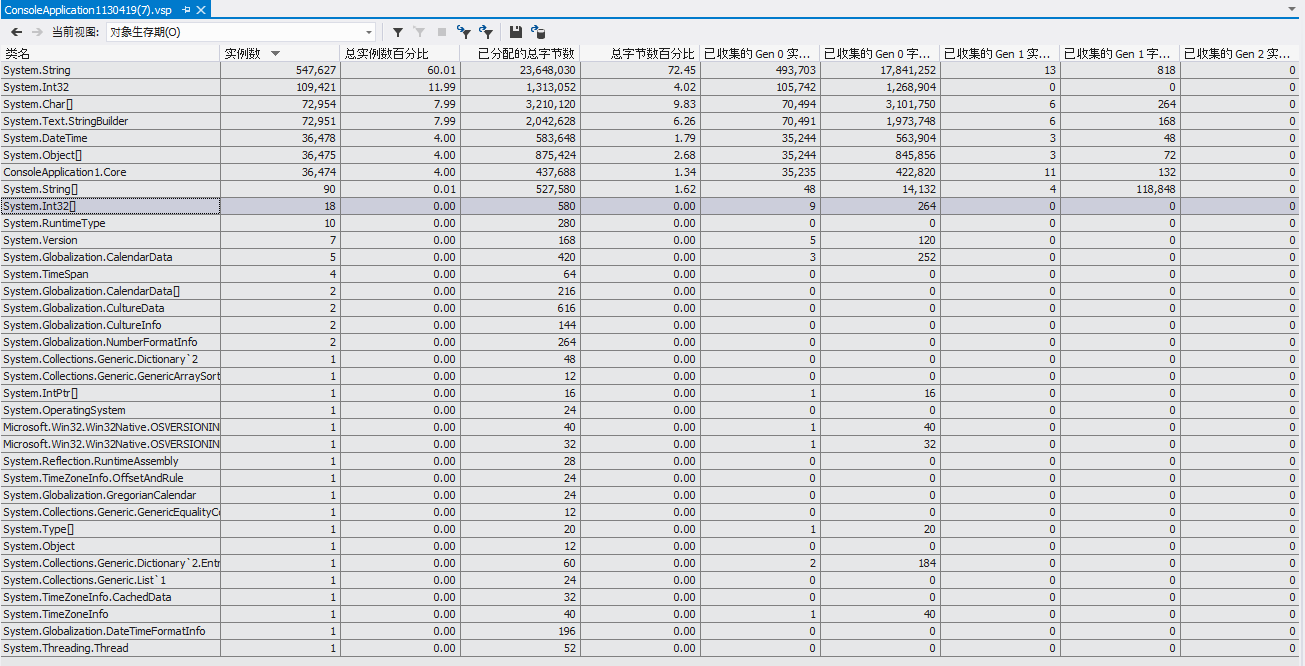
Task: Click the floppy disk save icon
Action: click(516, 32)
